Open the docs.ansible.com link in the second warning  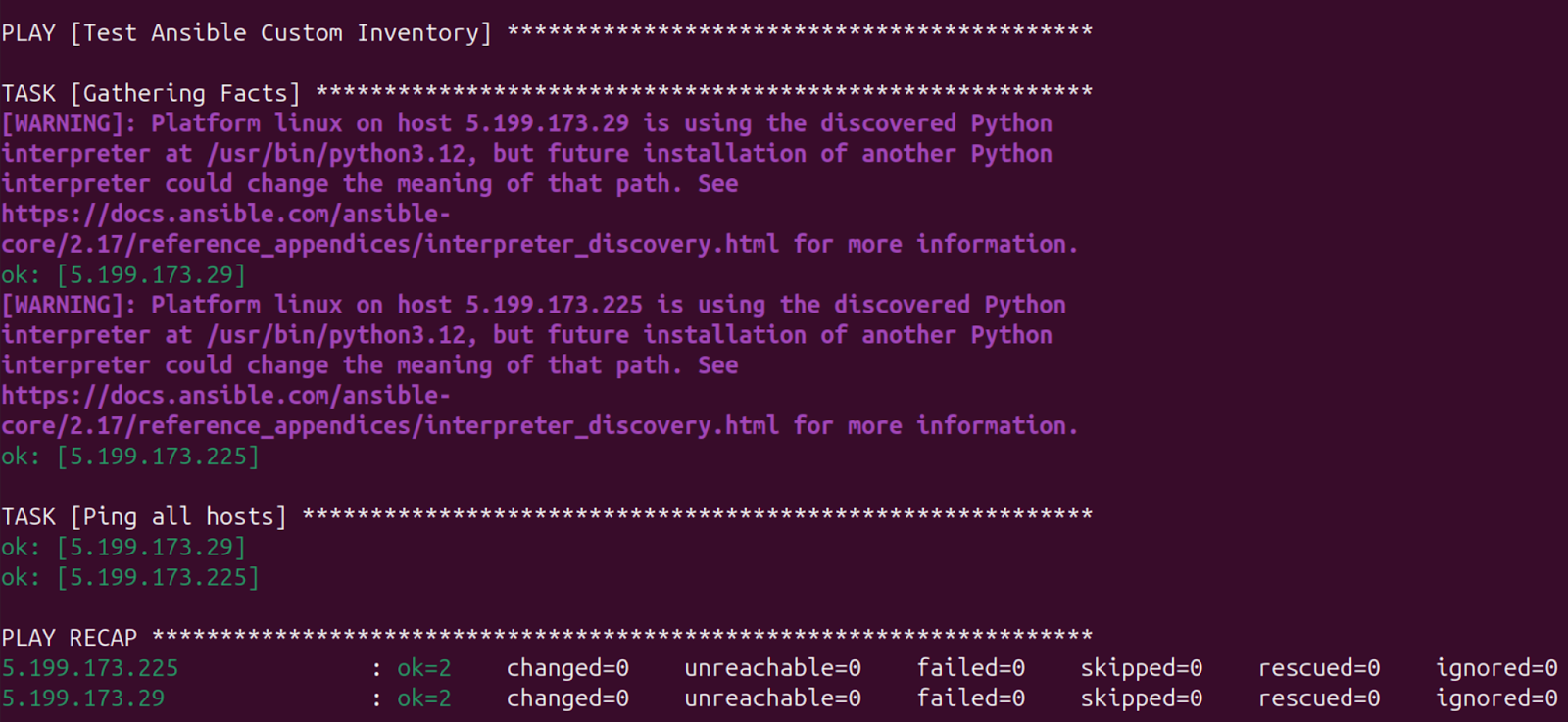click(x=225, y=396)
